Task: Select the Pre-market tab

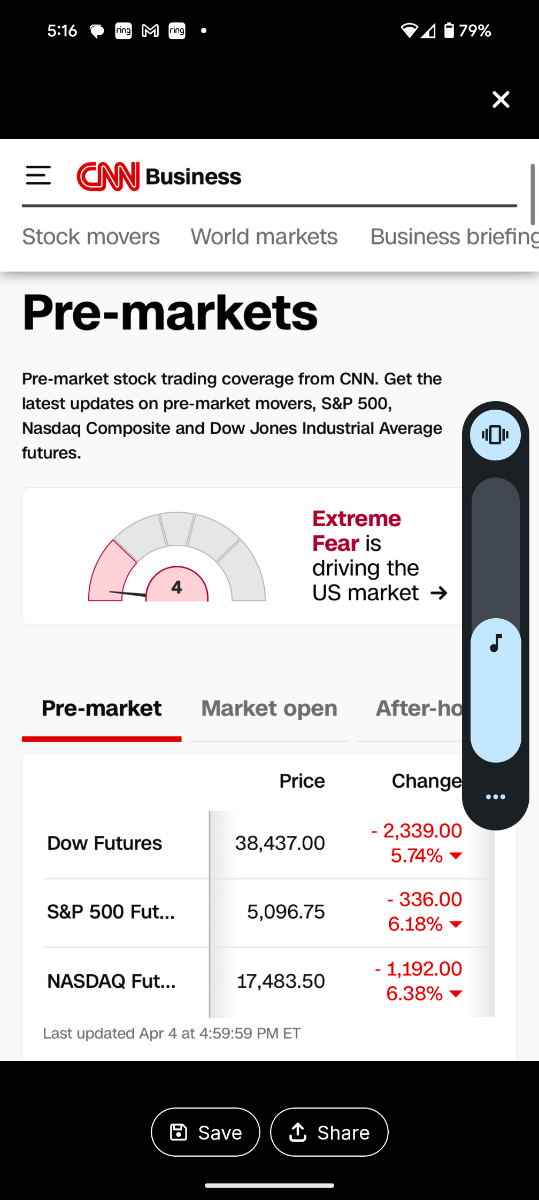Action: point(101,708)
